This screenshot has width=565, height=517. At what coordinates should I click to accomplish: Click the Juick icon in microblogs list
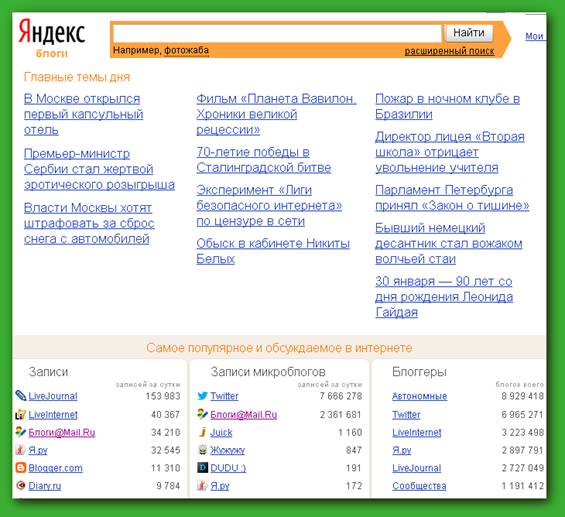203,432
